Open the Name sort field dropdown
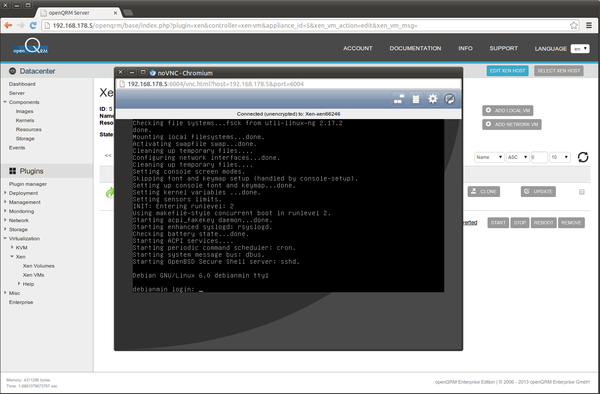This screenshot has height=394, width=600. [x=489, y=157]
